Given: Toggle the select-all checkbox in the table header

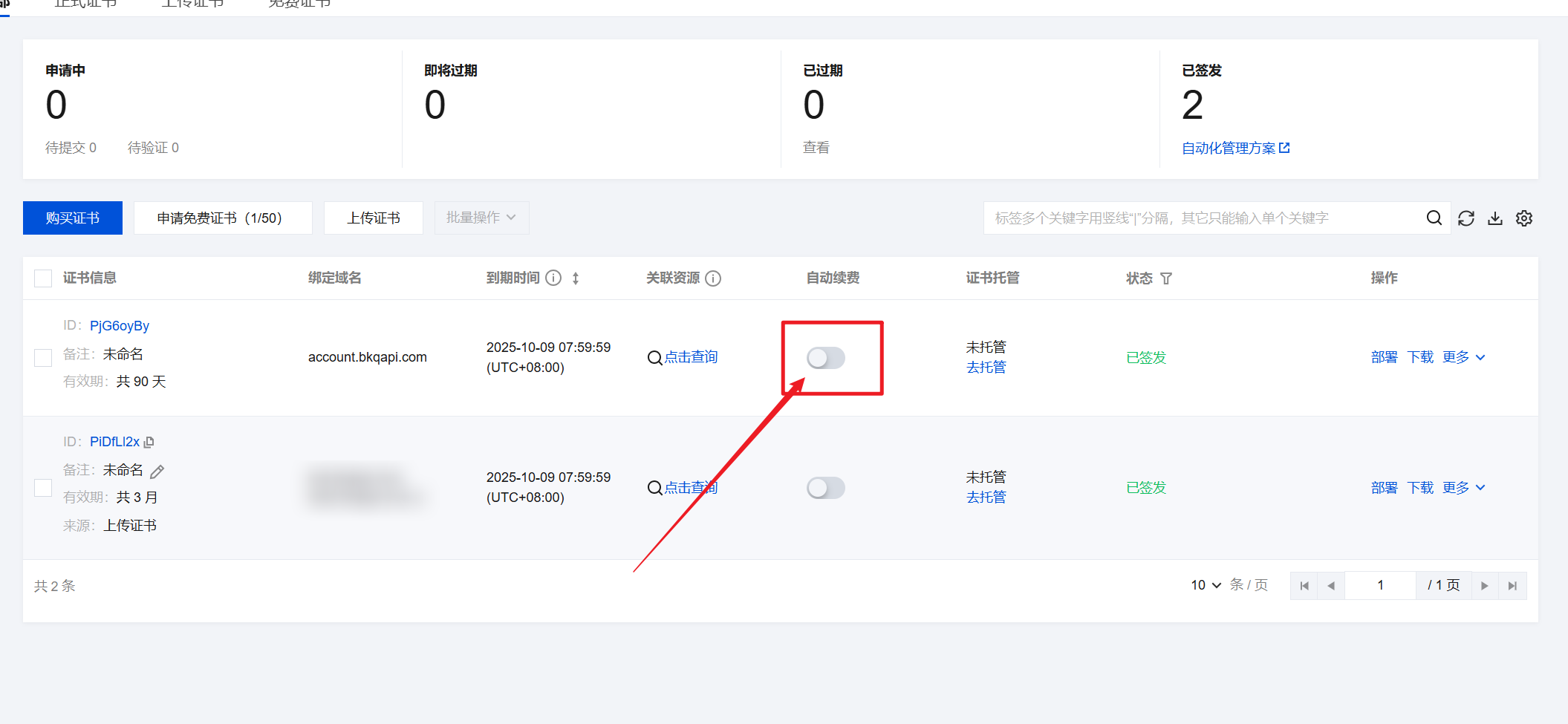Looking at the screenshot, I should tap(42, 277).
